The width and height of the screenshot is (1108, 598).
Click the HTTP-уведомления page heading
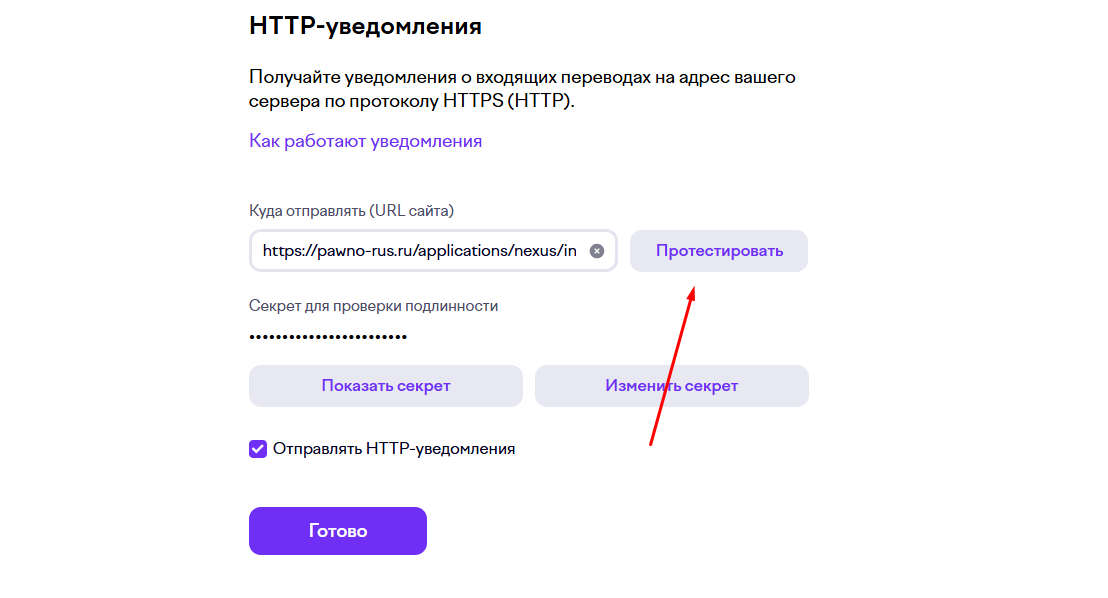[365, 27]
